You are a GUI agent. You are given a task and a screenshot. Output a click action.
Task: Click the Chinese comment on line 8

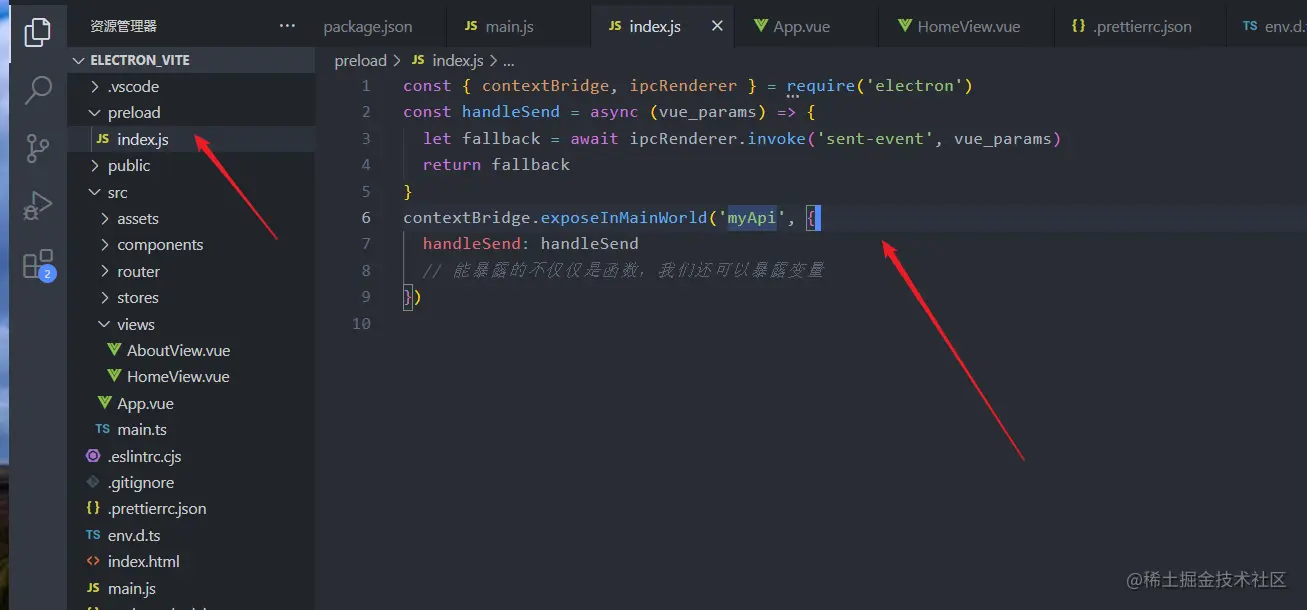tap(623, 270)
